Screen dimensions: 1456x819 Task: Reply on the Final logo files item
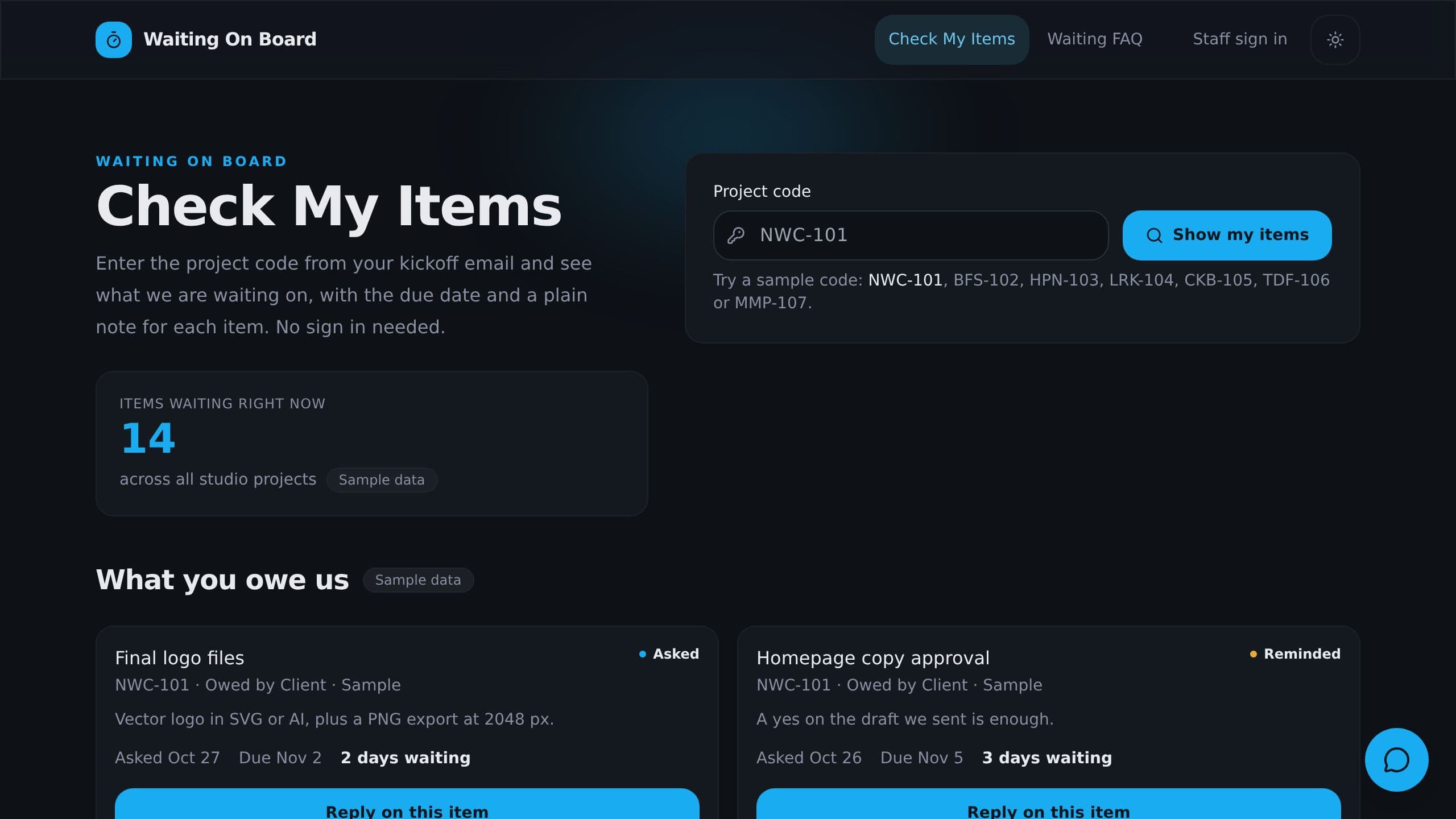[407, 804]
